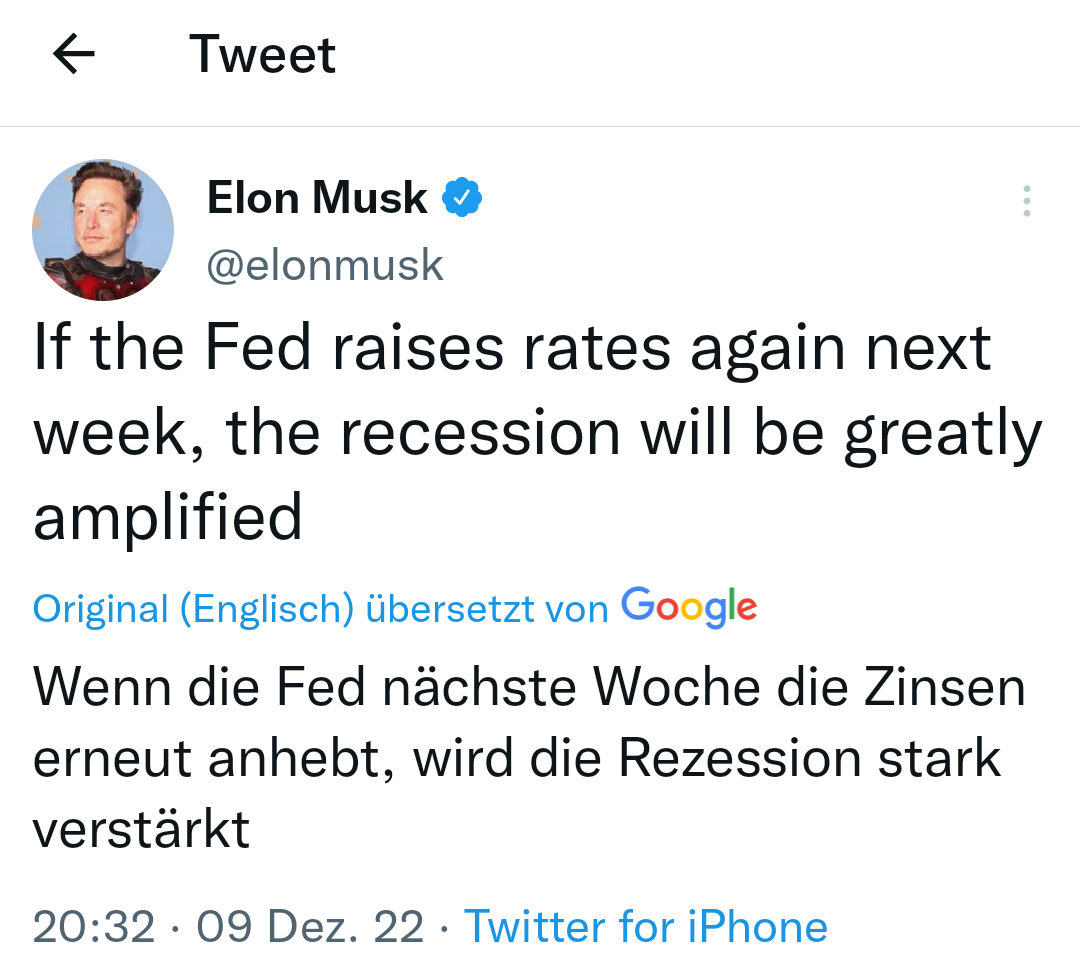
Task: Click the 20:32 timestamp
Action: point(94,926)
